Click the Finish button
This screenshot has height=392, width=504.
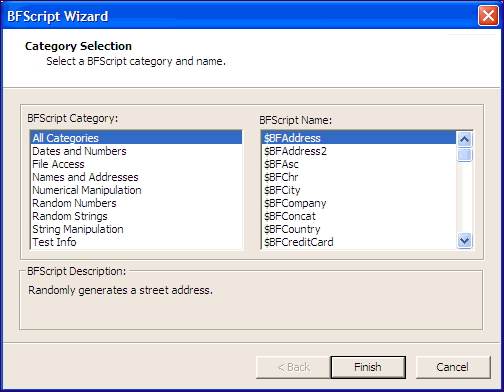[368, 367]
